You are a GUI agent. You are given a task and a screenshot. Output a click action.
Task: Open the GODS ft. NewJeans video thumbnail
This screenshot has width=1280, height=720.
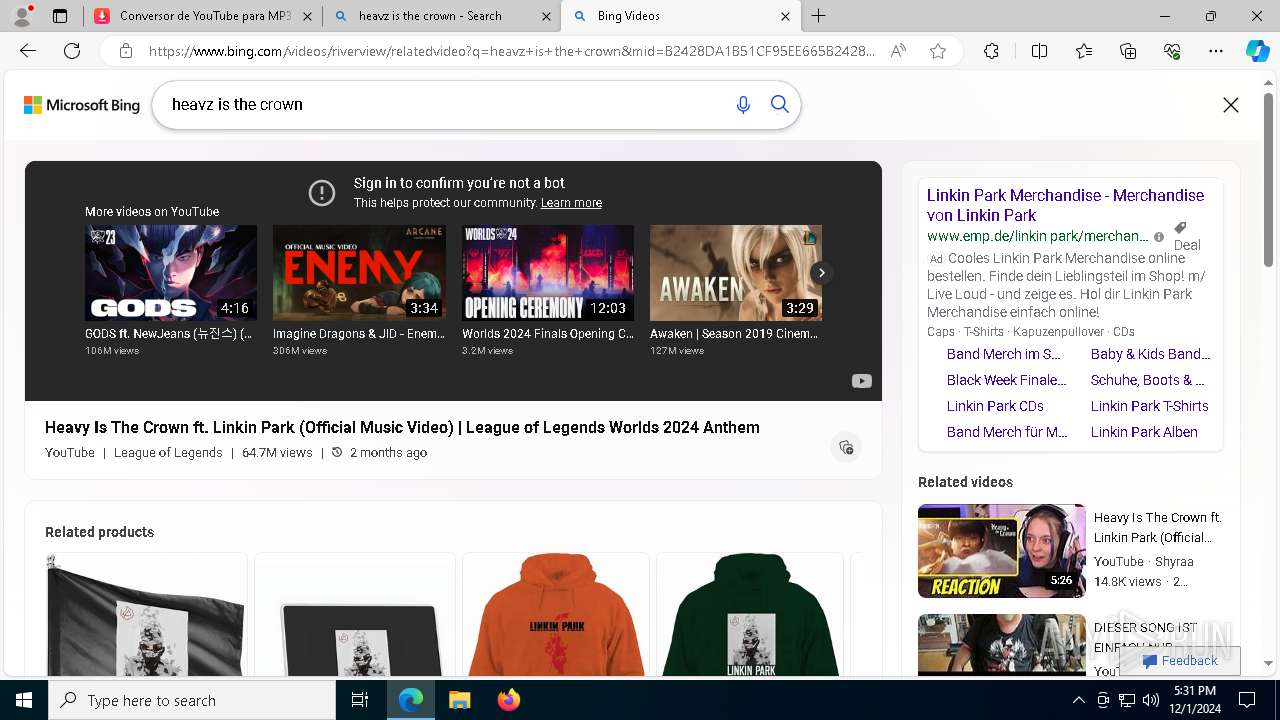tap(171, 273)
